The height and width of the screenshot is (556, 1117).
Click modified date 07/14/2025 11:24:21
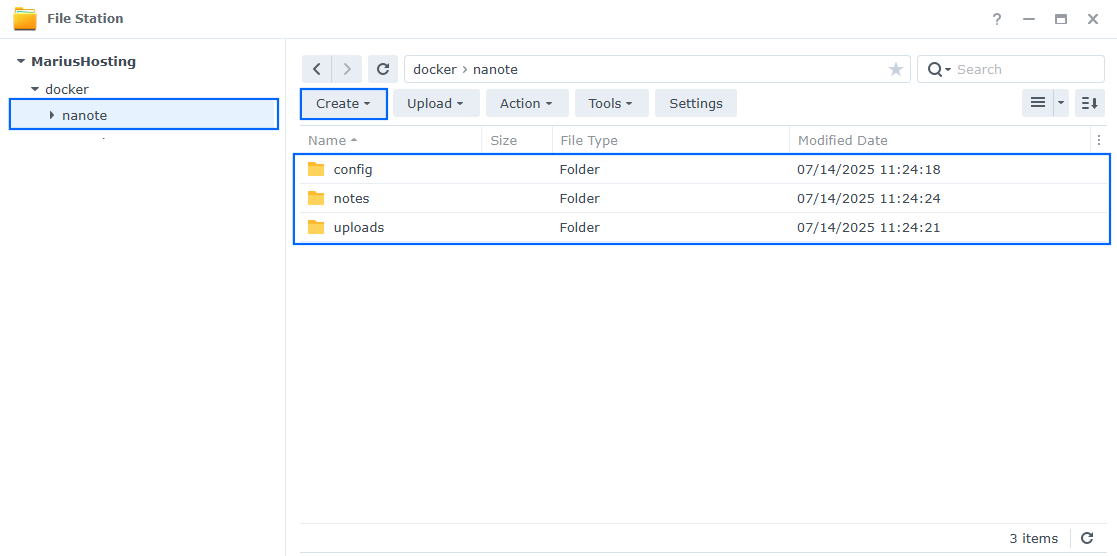[868, 228]
